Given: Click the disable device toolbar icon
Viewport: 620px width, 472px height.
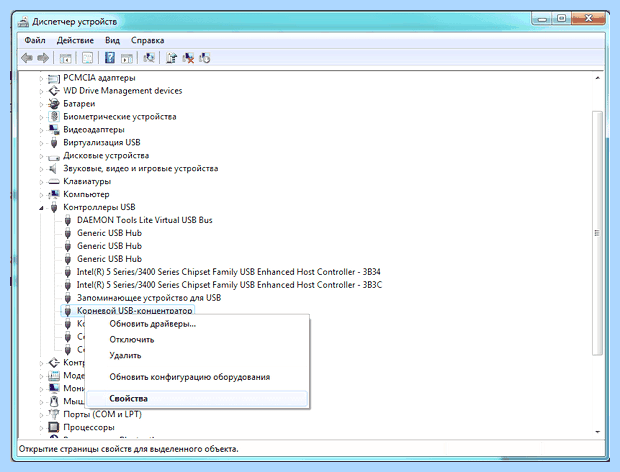Looking at the screenshot, I should coord(205,58).
